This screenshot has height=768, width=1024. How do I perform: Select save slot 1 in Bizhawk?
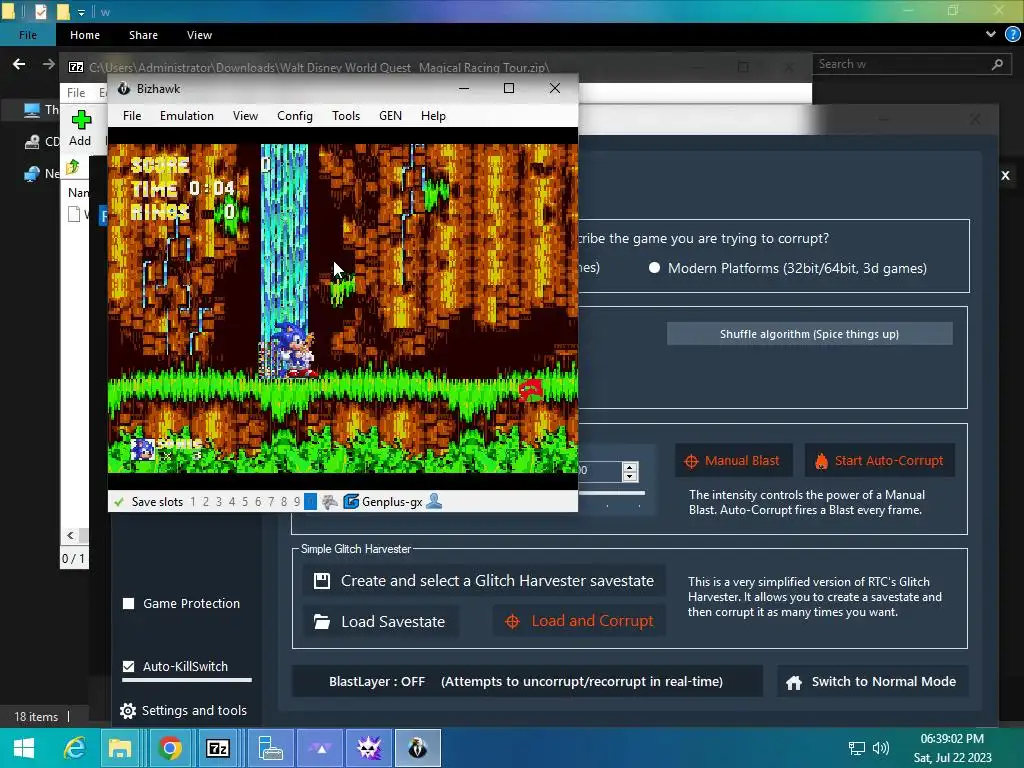pyautogui.click(x=193, y=502)
